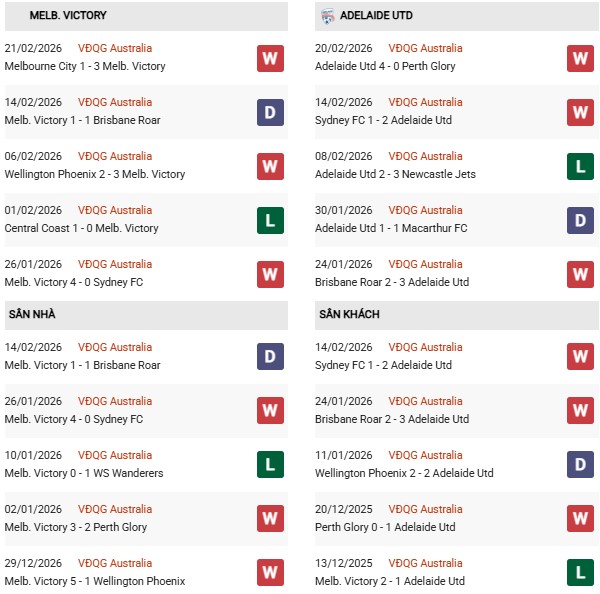This screenshot has height=594, width=600.
Task: Click the W badge for Melb. Victory 5-1 Wellington
Action: [x=270, y=573]
